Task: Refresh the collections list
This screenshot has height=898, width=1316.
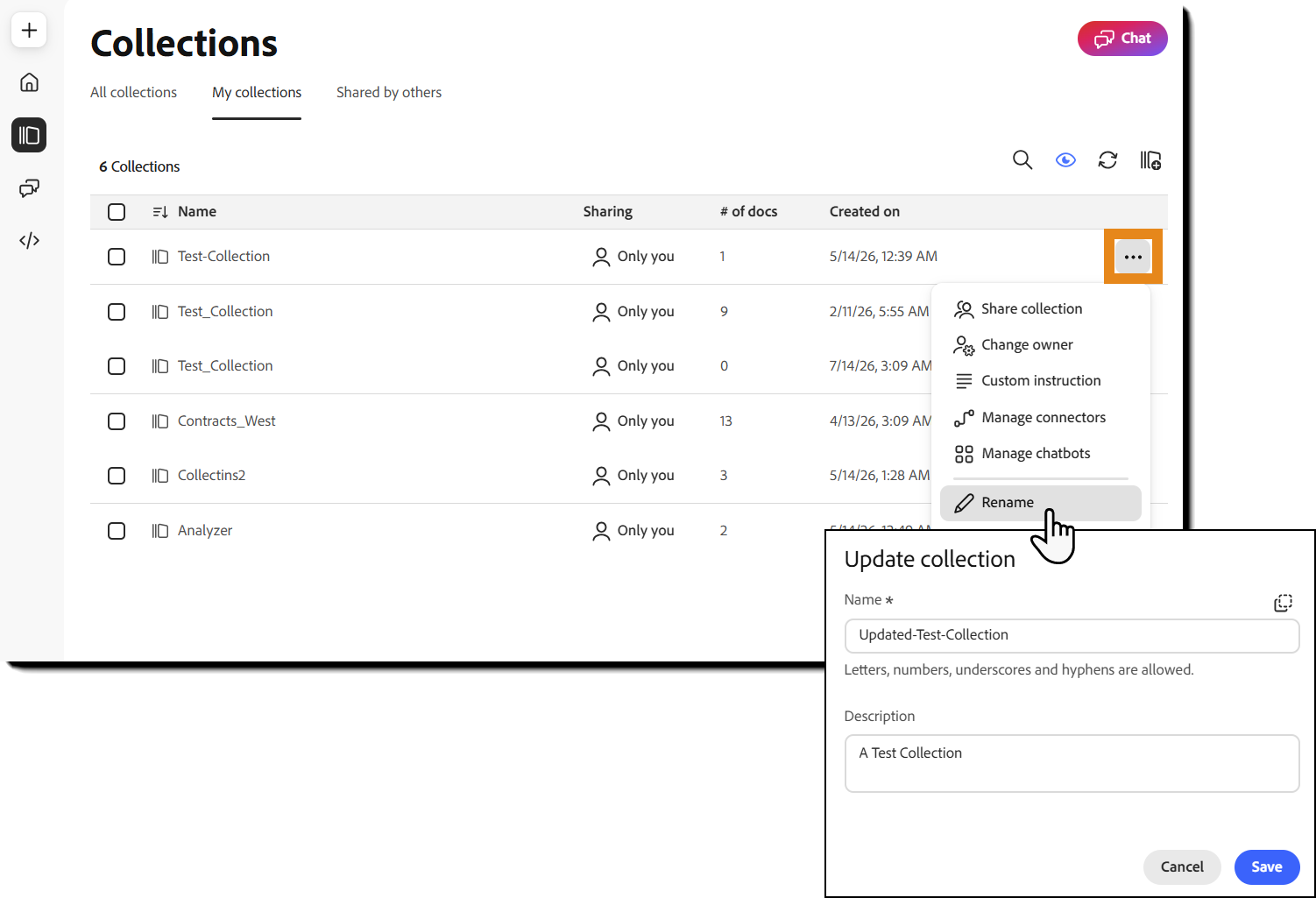Action: coord(1107,160)
